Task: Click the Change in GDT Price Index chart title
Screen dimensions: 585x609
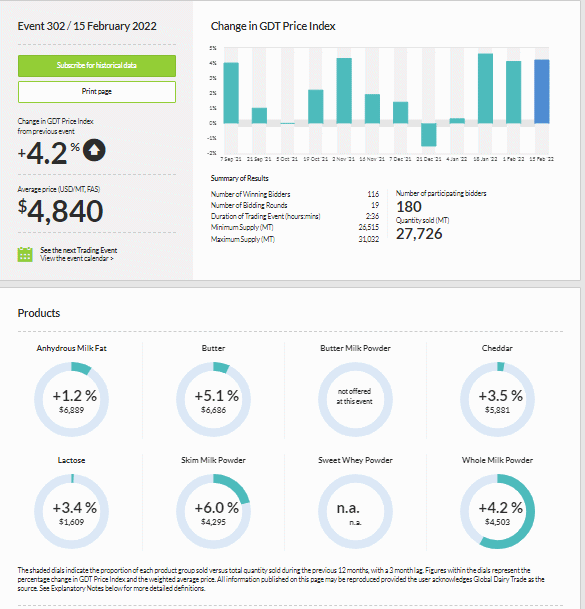Action: [x=273, y=26]
